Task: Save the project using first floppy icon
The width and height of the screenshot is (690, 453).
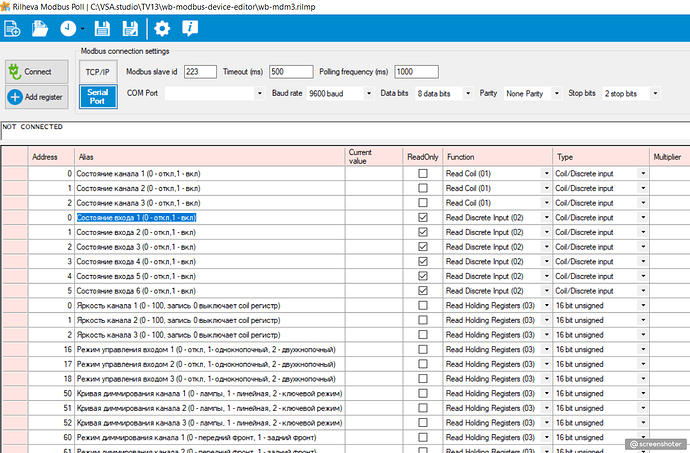Action: 102,29
